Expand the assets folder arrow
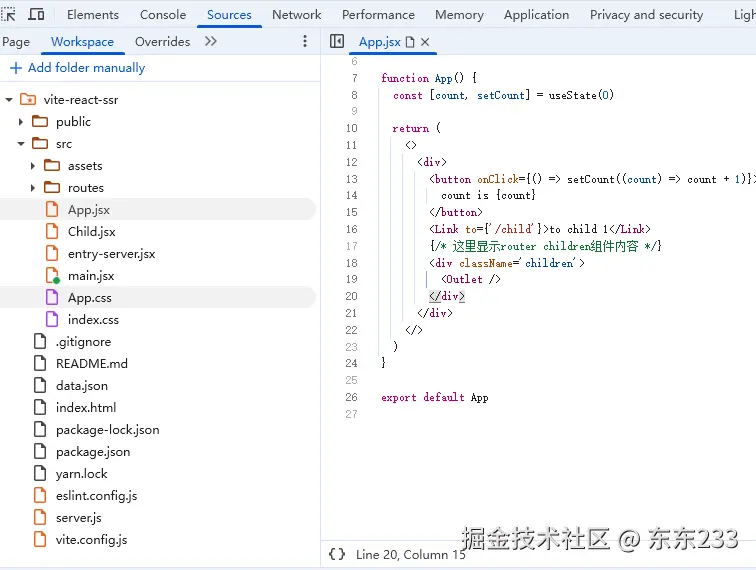Screen dimensions: 756x570 [x=32, y=166]
